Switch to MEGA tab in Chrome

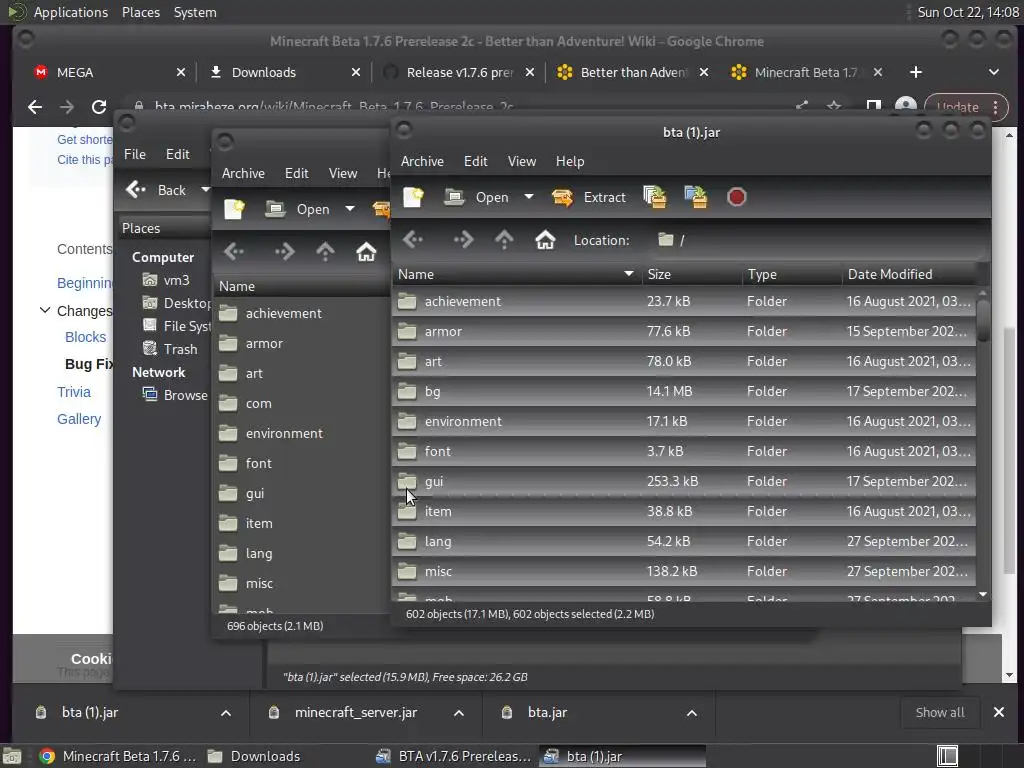(x=108, y=72)
